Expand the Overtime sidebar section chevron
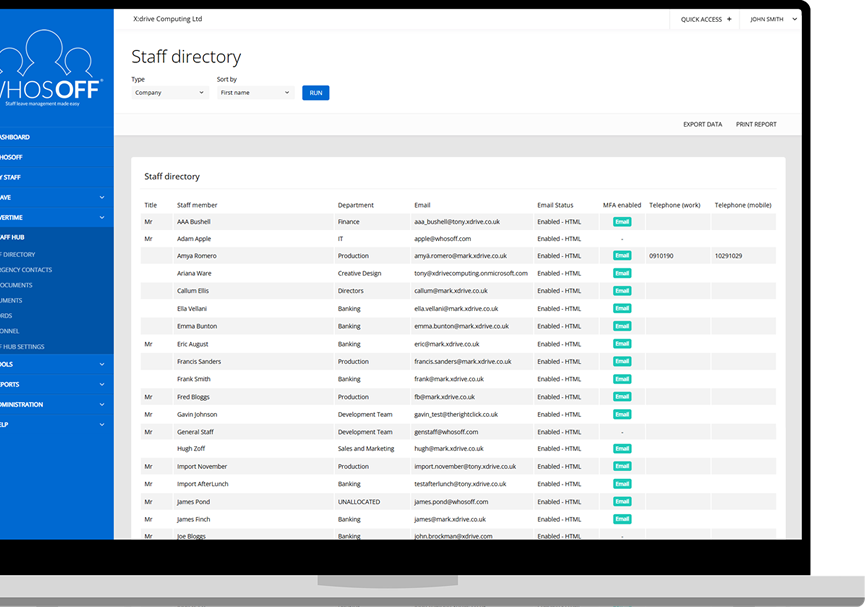865x607 pixels. (102, 217)
